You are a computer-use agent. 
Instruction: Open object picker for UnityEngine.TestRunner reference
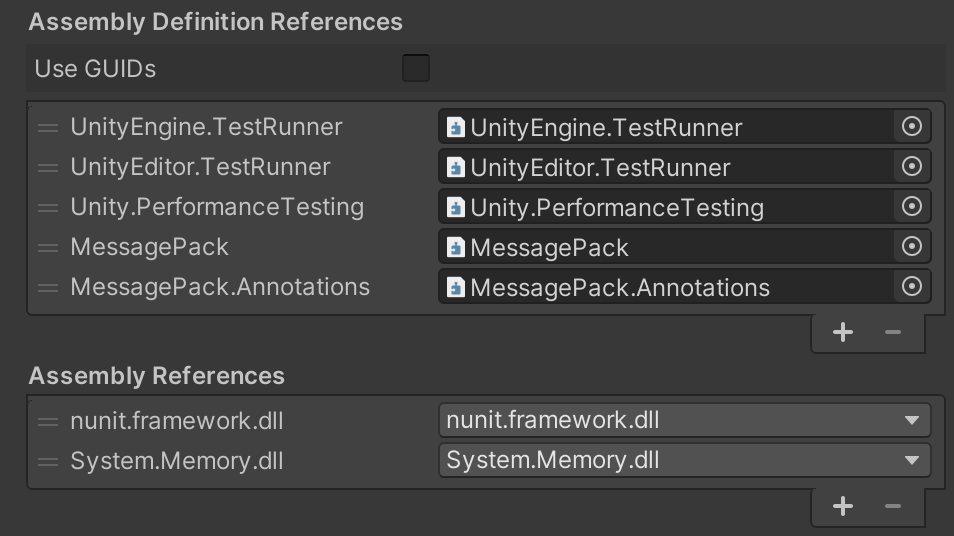pyautogui.click(x=911, y=127)
